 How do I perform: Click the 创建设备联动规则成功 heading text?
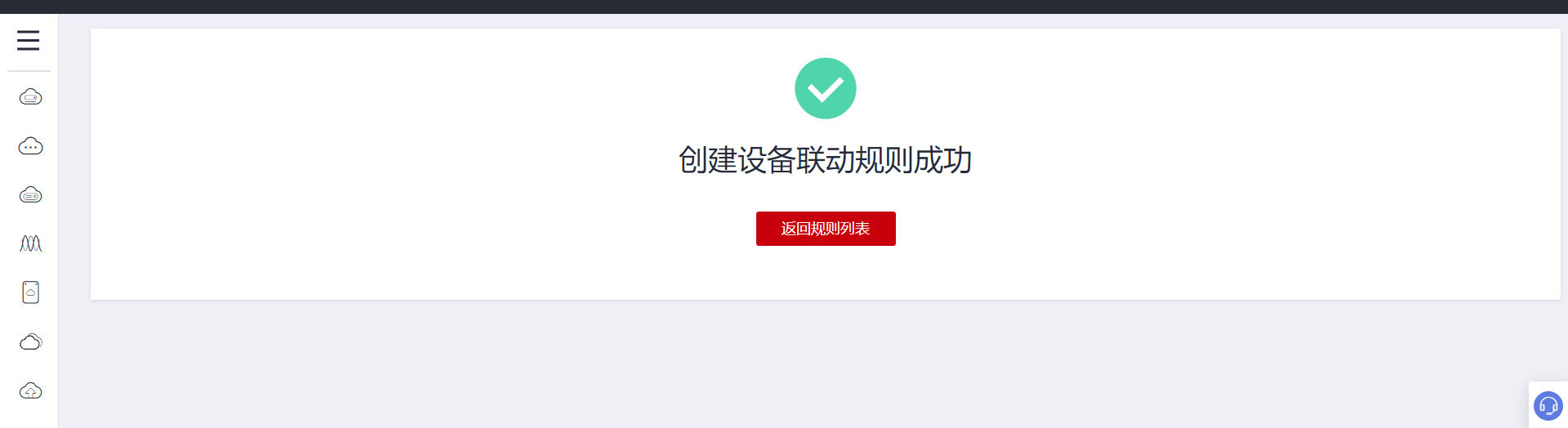pyautogui.click(x=825, y=160)
